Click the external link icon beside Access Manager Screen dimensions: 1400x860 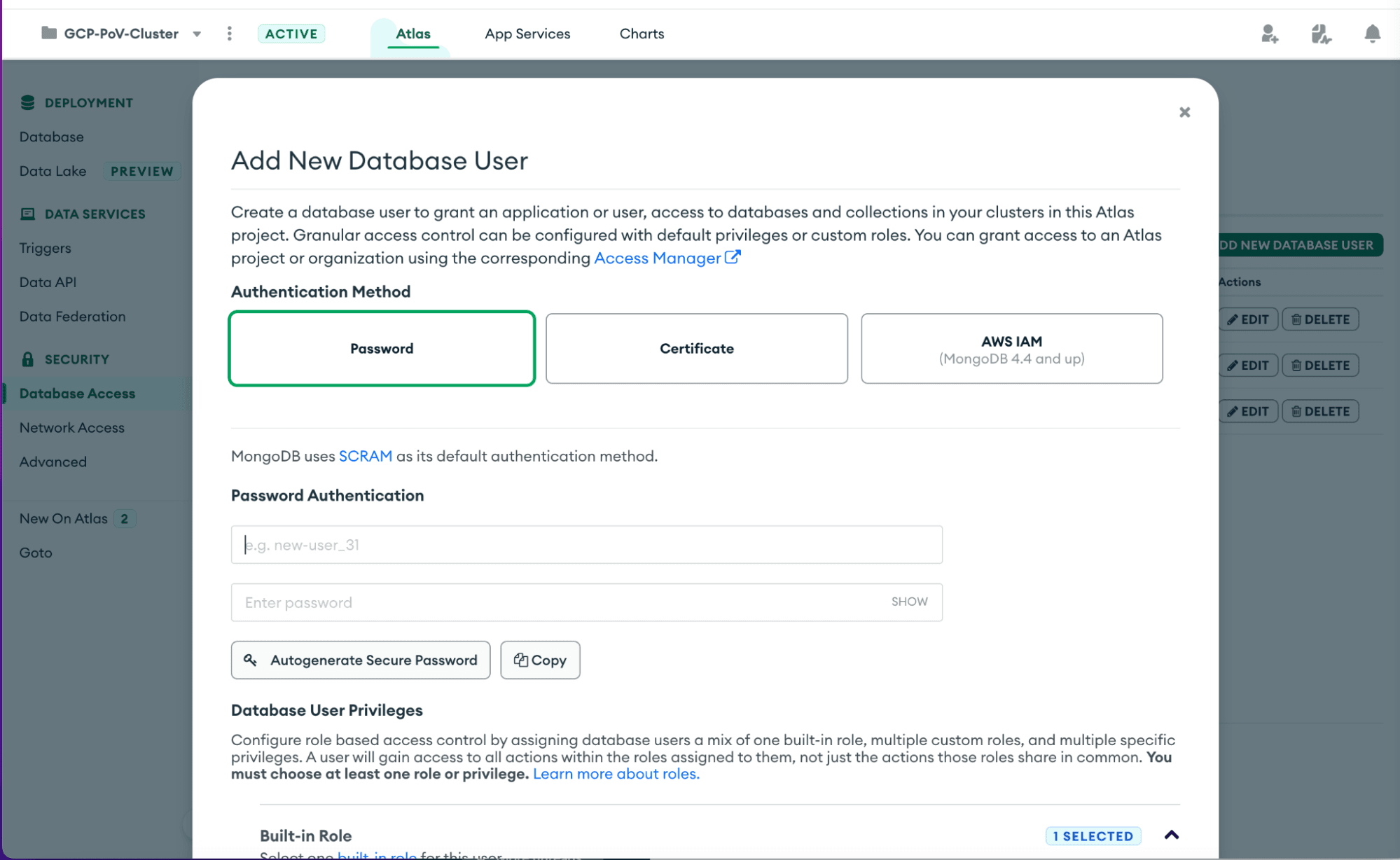733,258
